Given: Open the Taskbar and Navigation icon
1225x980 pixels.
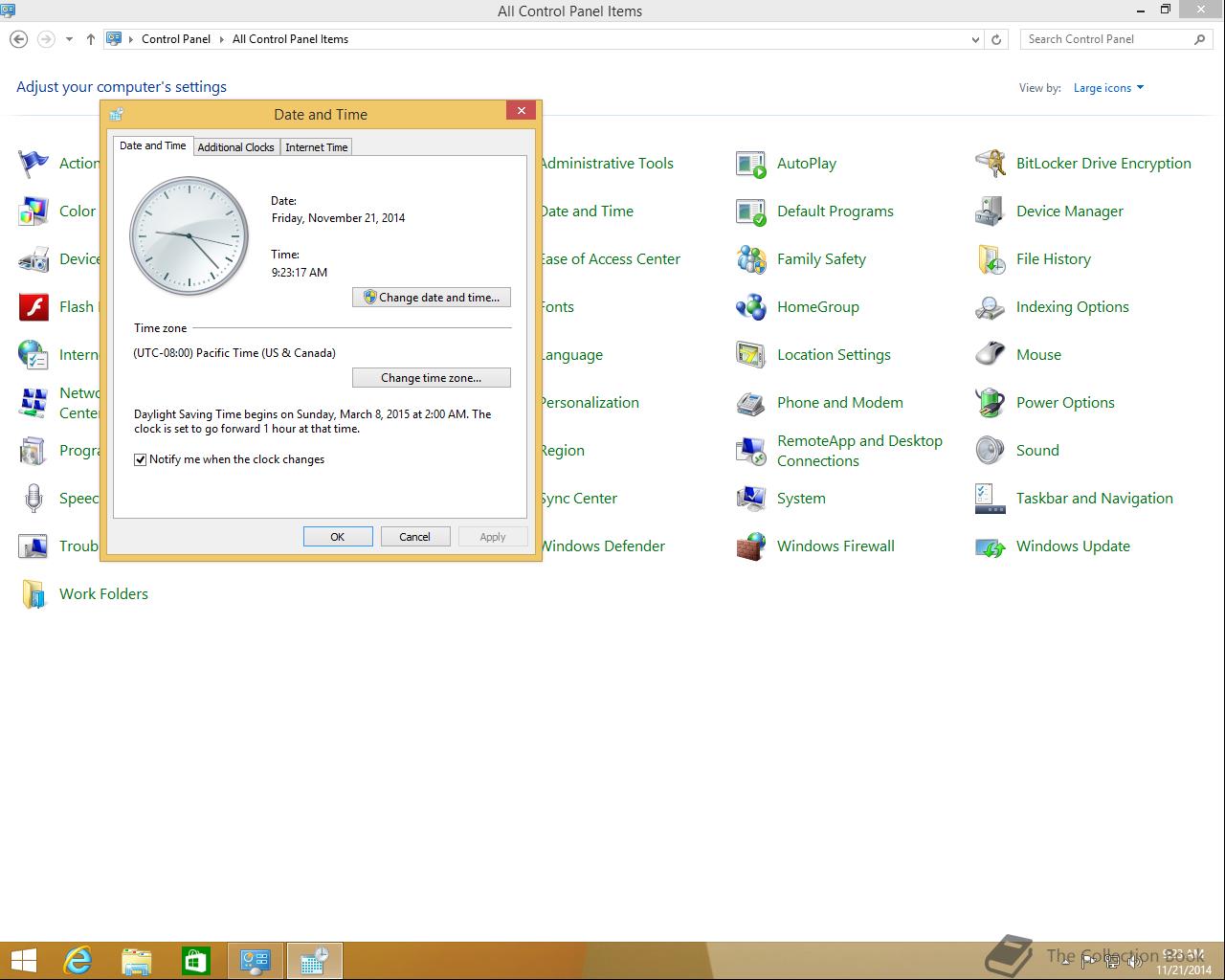Looking at the screenshot, I should tap(991, 499).
